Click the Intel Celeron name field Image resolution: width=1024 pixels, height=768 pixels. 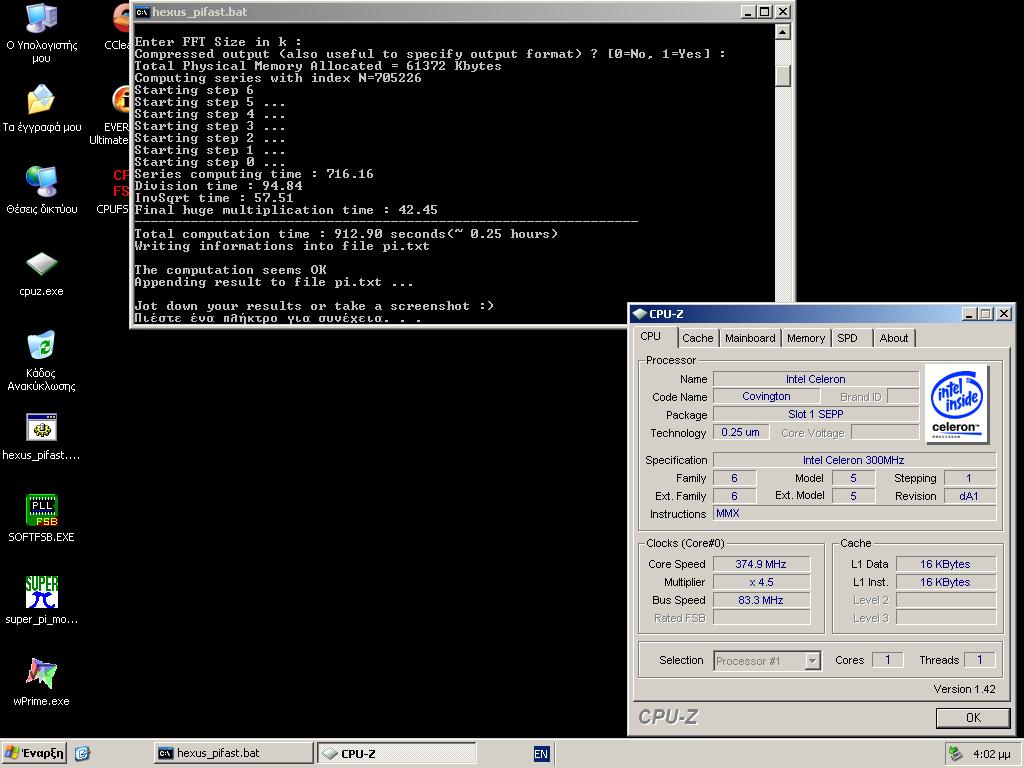(816, 379)
